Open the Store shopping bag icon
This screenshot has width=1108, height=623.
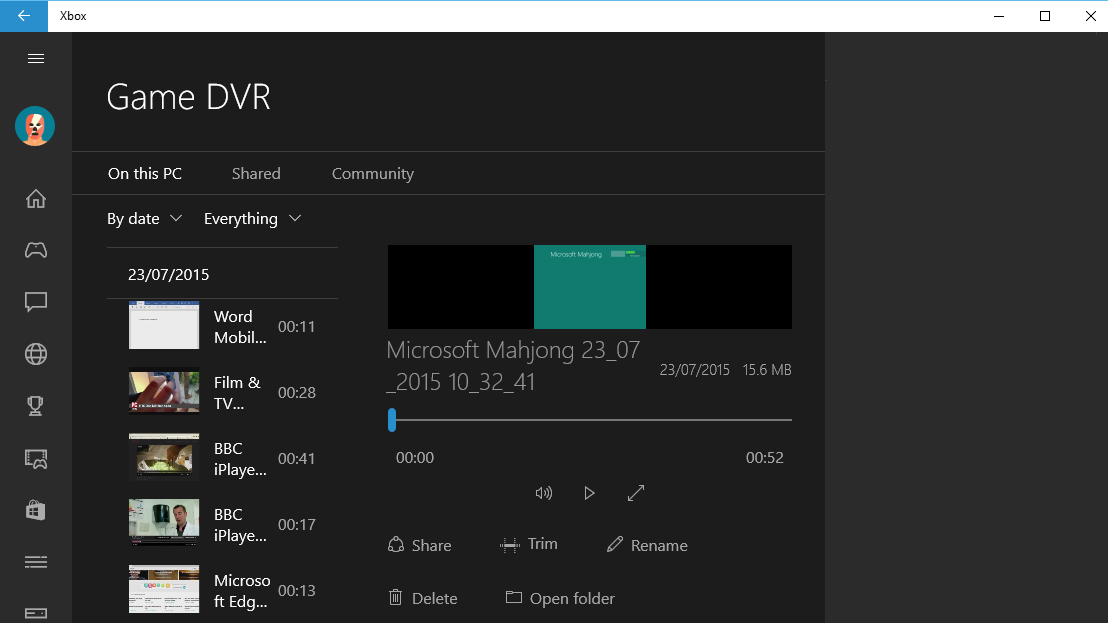tap(35, 510)
